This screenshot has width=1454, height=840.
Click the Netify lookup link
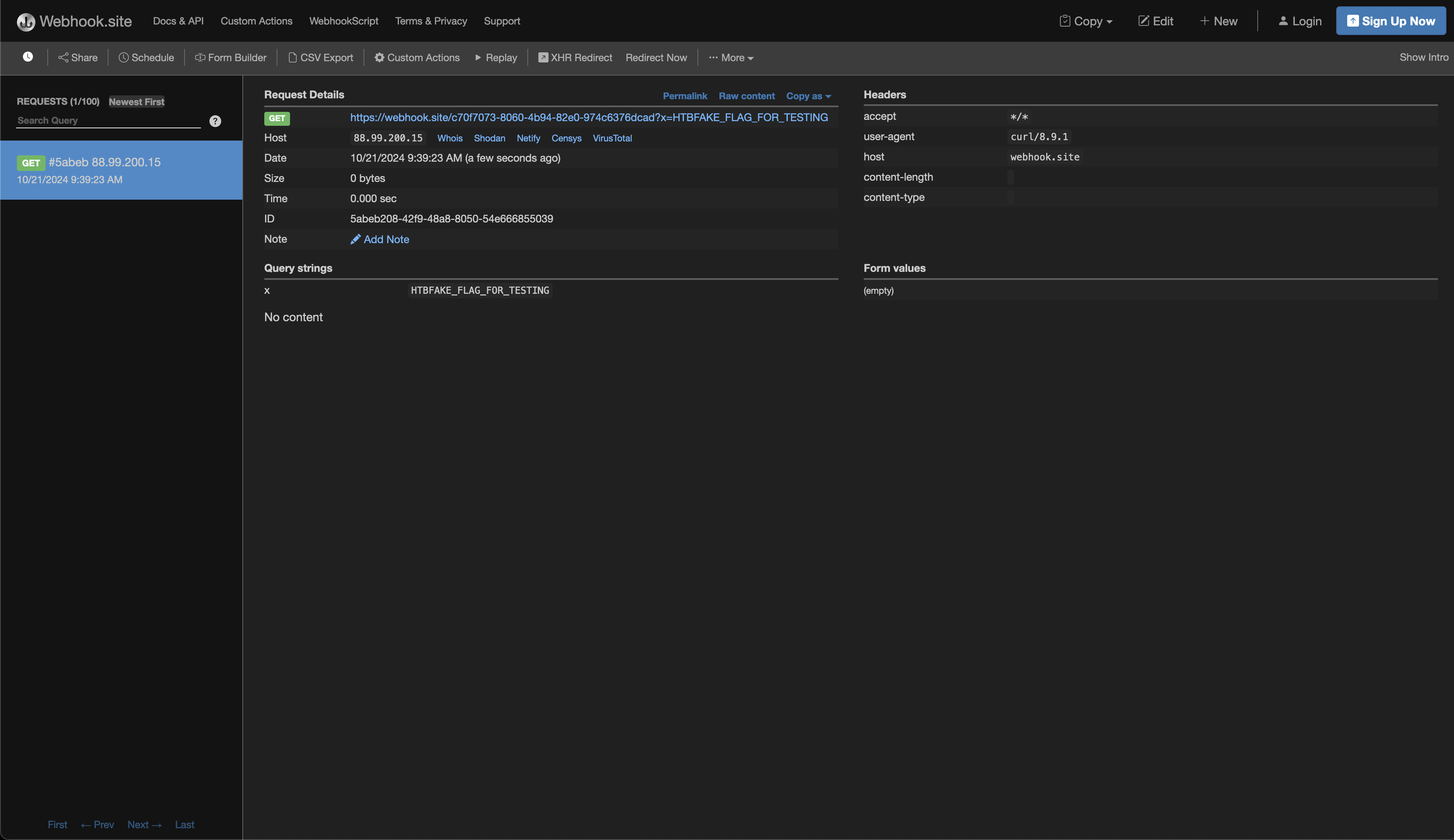(x=529, y=138)
